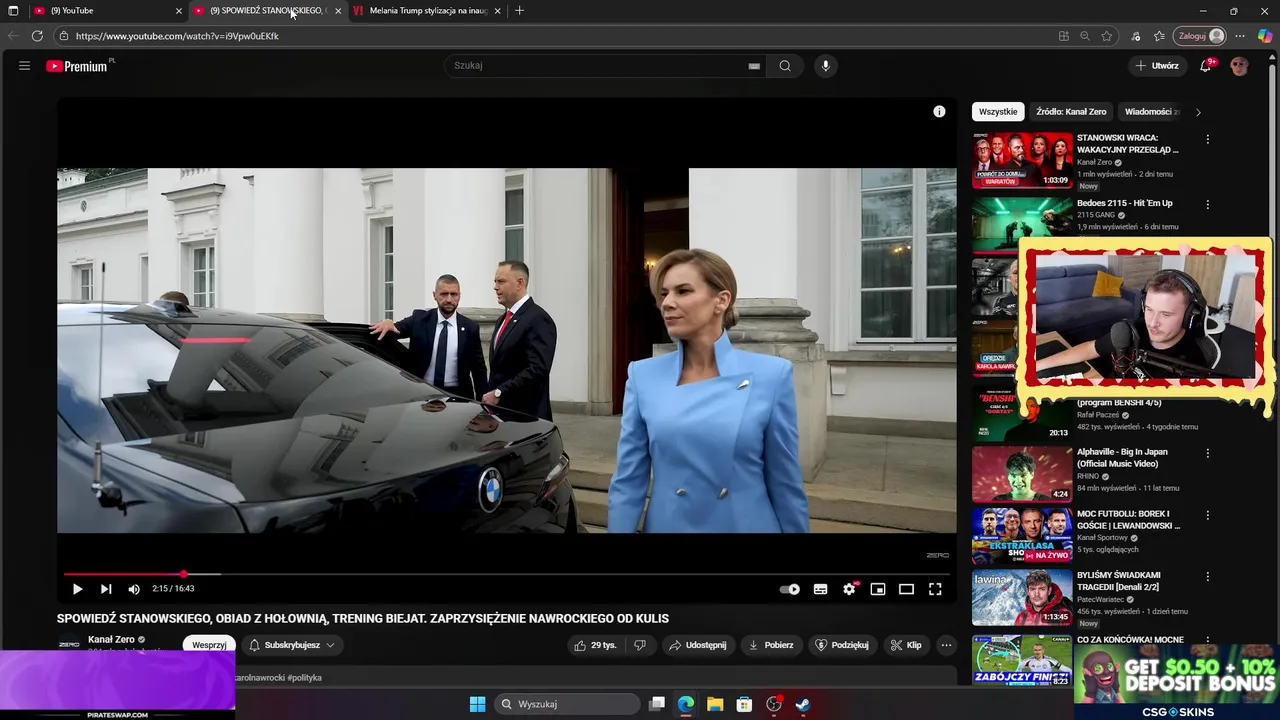The height and width of the screenshot is (720, 1280).
Task: Enter full screen mode
Action: (x=935, y=589)
